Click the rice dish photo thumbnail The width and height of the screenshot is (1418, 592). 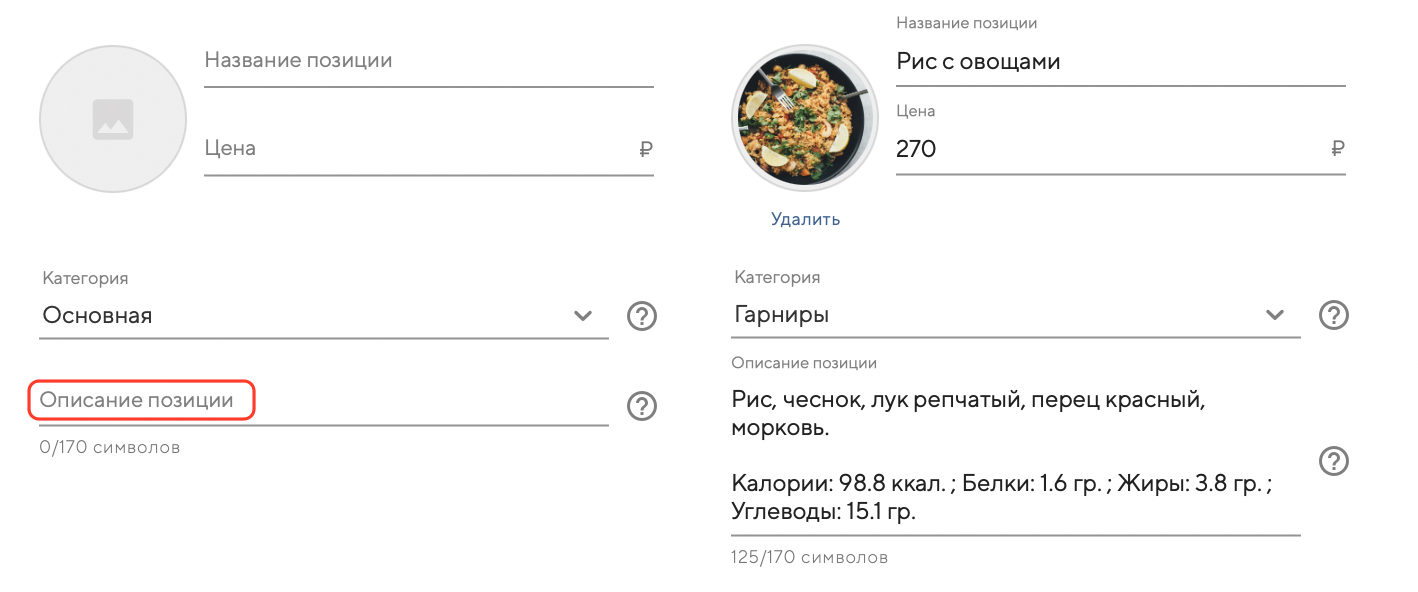805,119
